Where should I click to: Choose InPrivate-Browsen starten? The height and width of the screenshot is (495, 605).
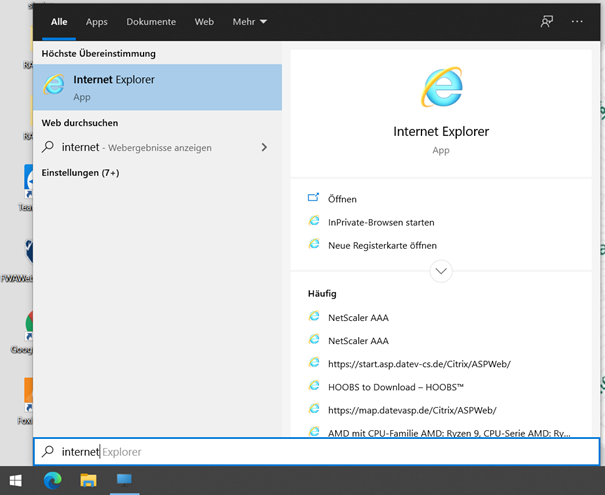(x=381, y=222)
